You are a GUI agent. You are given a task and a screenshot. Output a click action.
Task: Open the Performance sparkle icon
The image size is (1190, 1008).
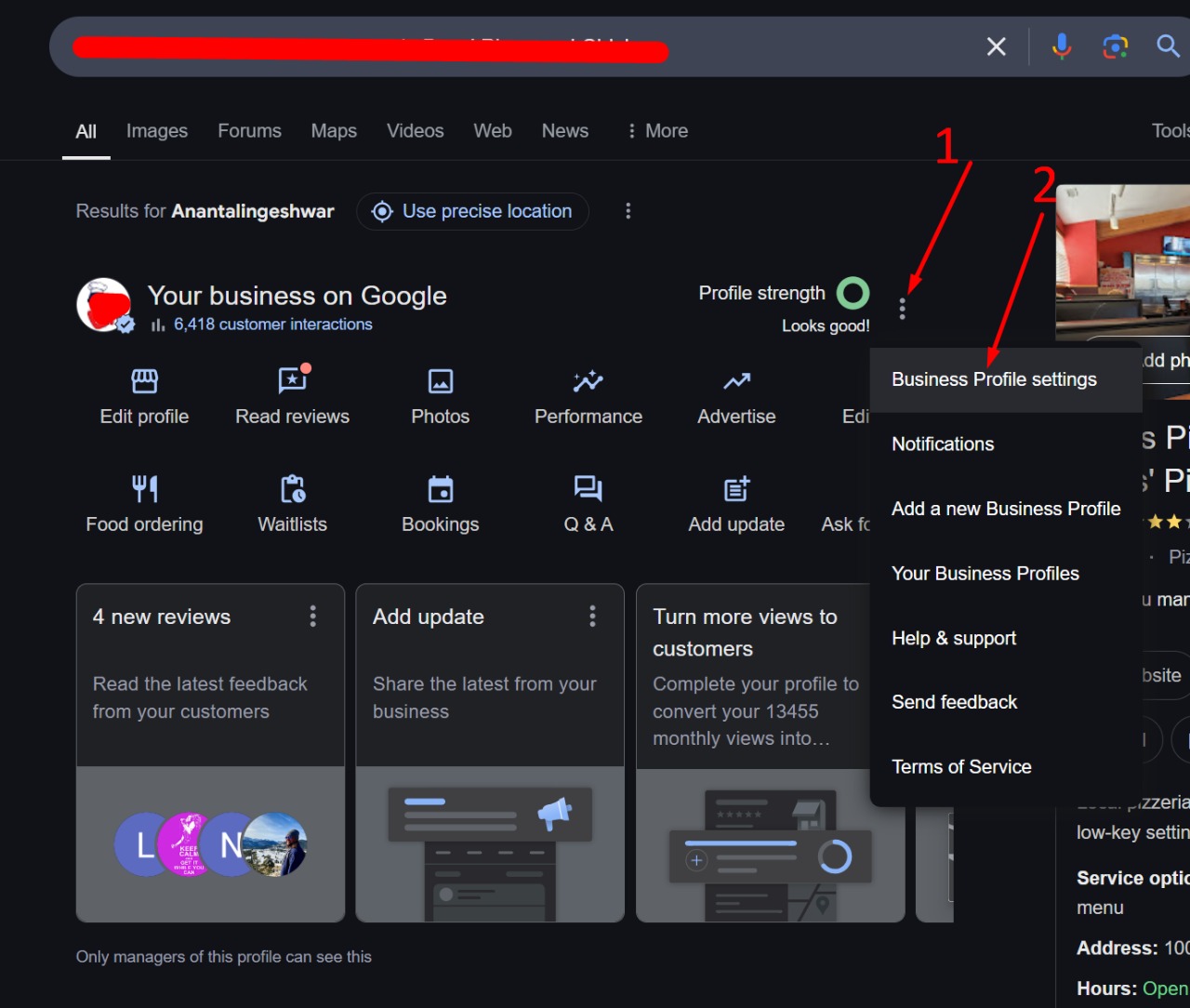coord(588,381)
